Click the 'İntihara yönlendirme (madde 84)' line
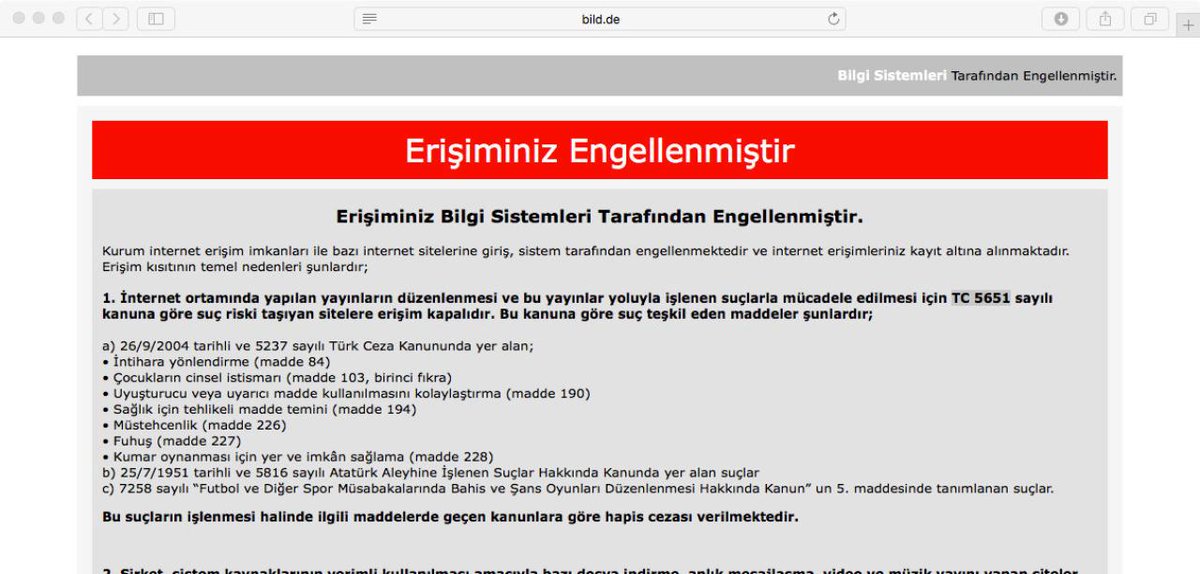This screenshot has height=574, width=1200. pos(216,361)
